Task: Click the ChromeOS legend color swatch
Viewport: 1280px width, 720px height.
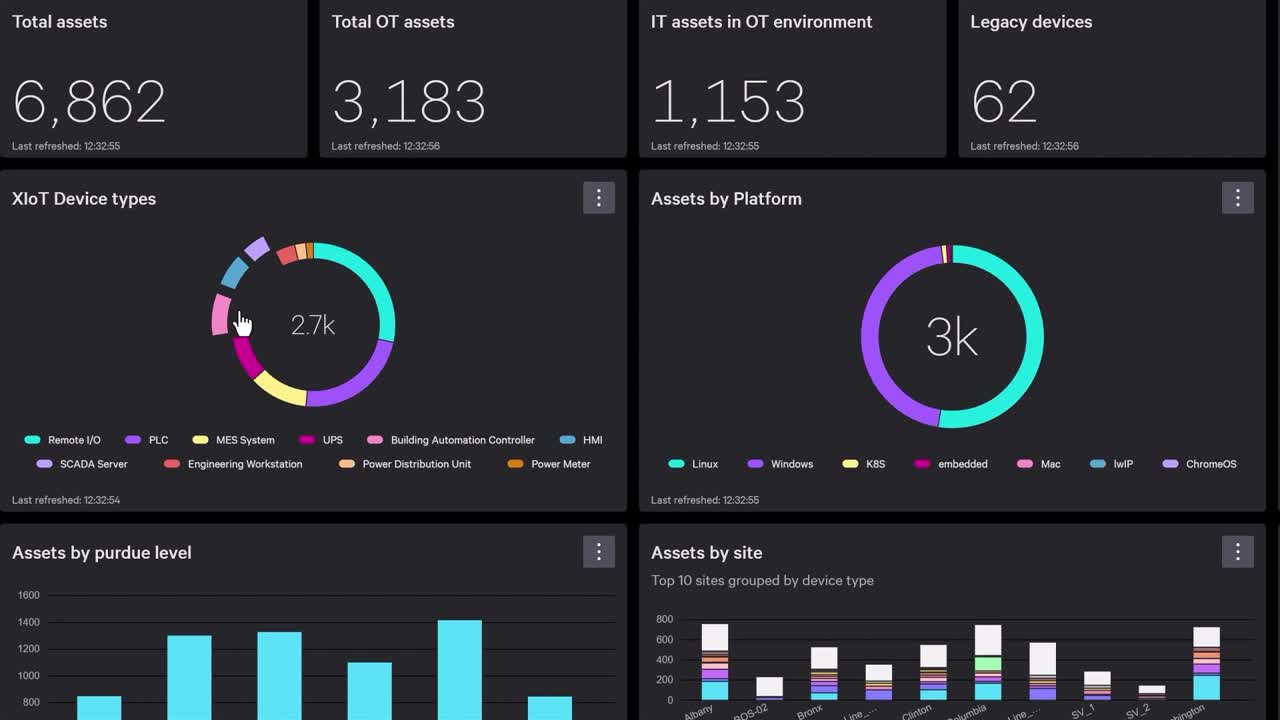Action: [x=1170, y=464]
